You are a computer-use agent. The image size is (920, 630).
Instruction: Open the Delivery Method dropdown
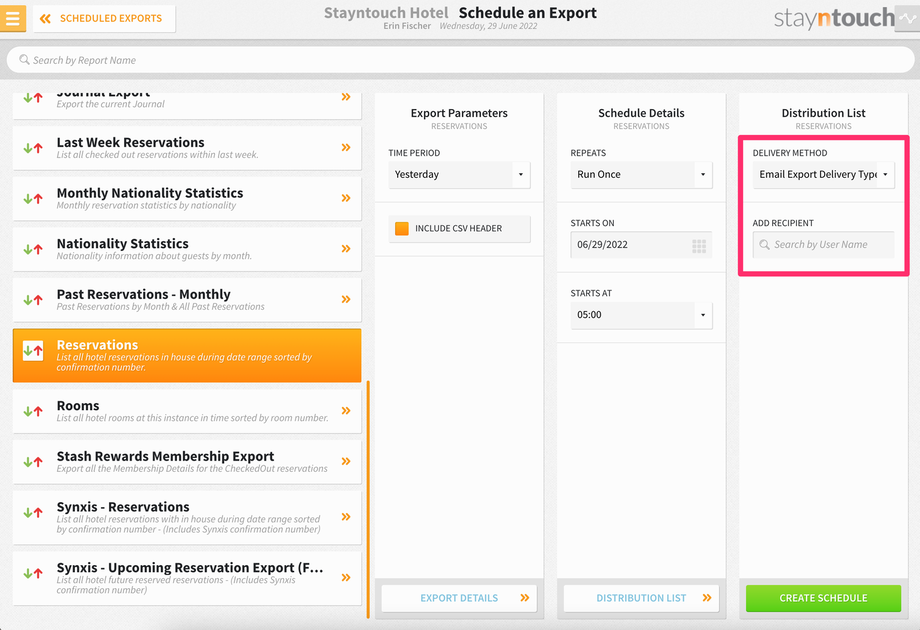824,174
